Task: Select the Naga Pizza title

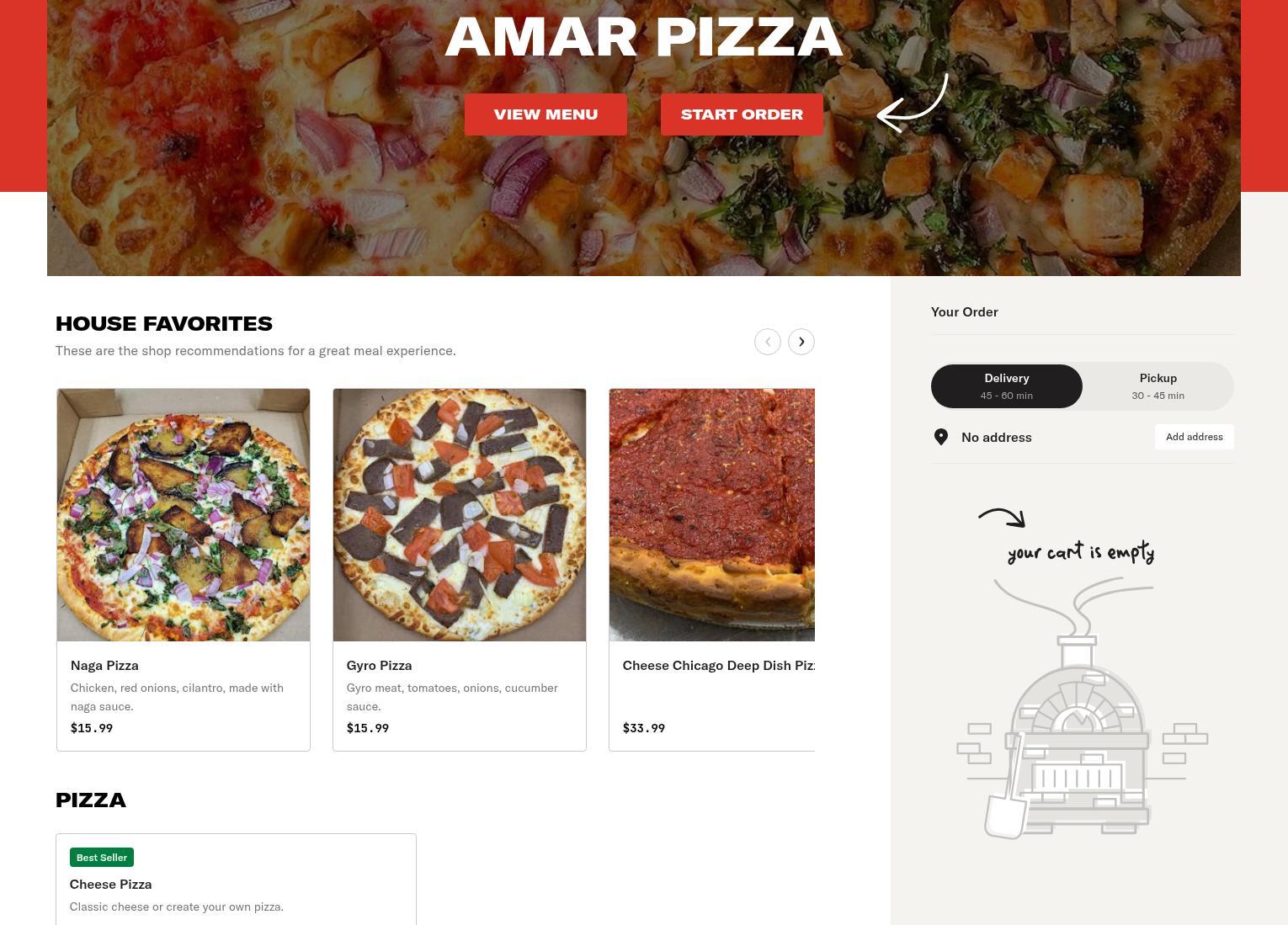Action: point(104,666)
